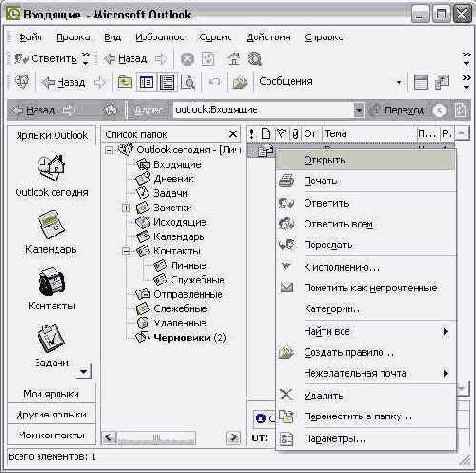The image size is (476, 473).
Task: Click the Outlook bar scroll-down arrow
Action: click(x=83, y=371)
